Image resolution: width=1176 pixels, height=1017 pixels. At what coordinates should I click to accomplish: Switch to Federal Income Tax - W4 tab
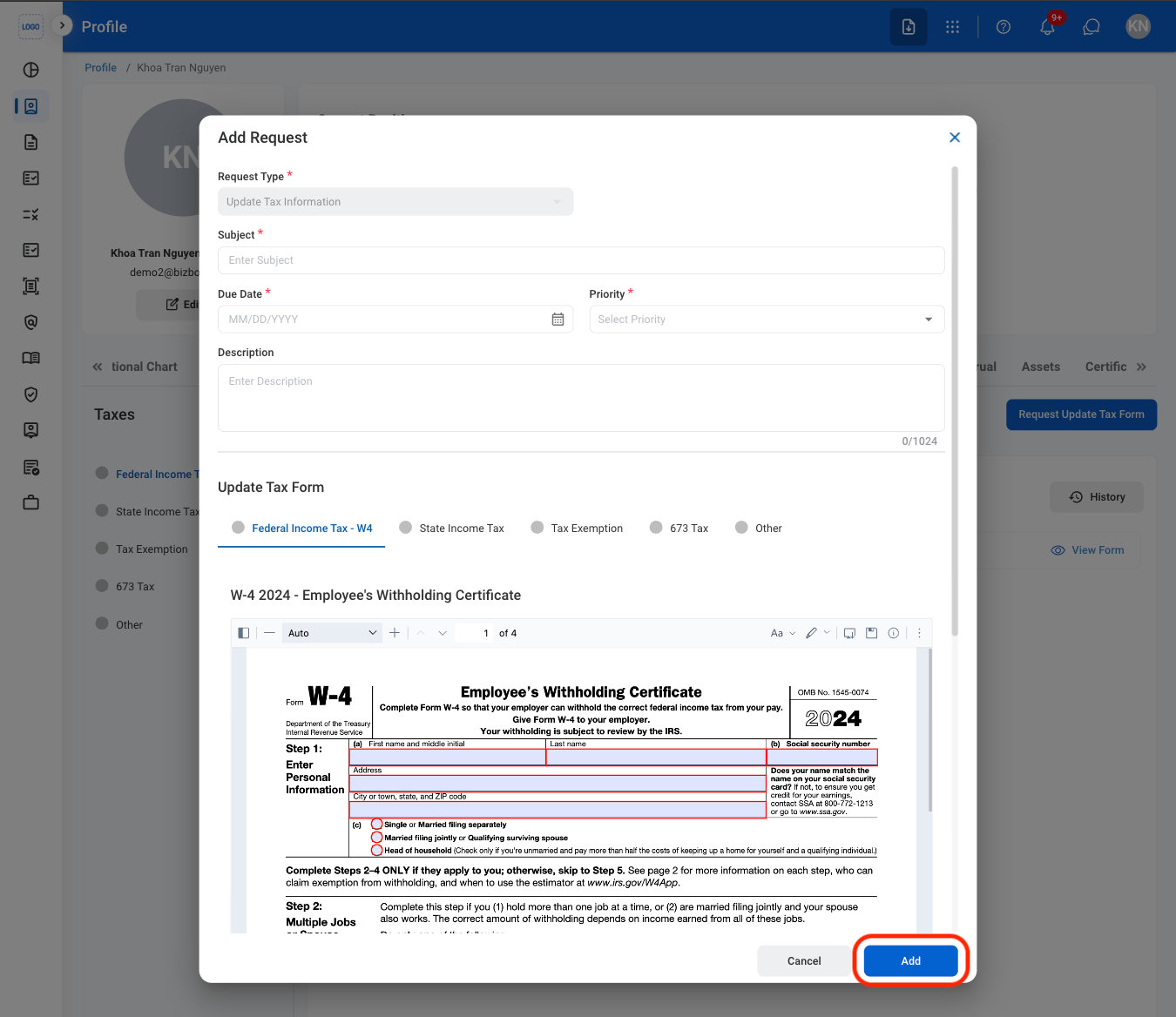pyautogui.click(x=301, y=528)
